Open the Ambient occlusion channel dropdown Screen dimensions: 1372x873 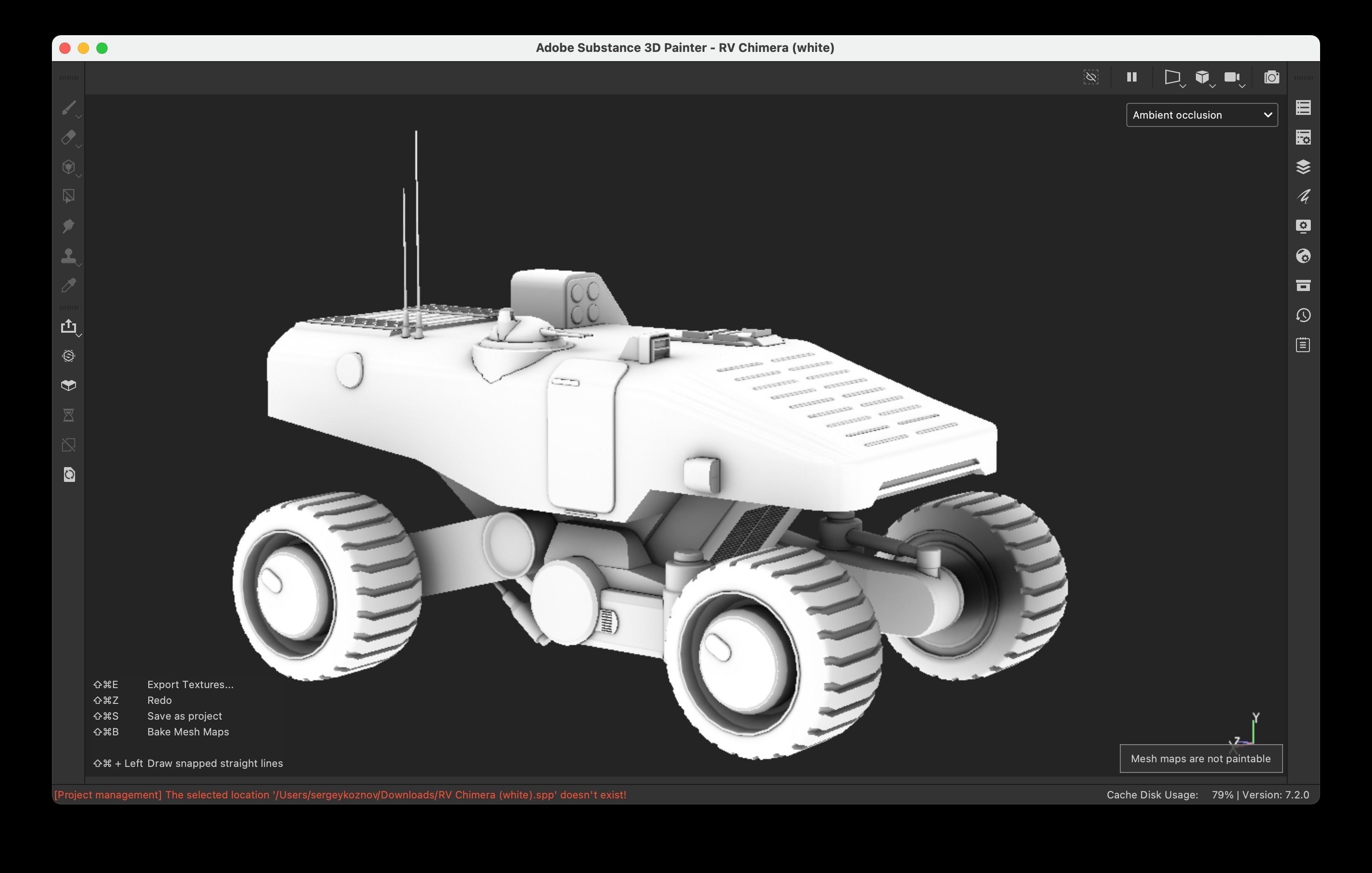[1201, 115]
